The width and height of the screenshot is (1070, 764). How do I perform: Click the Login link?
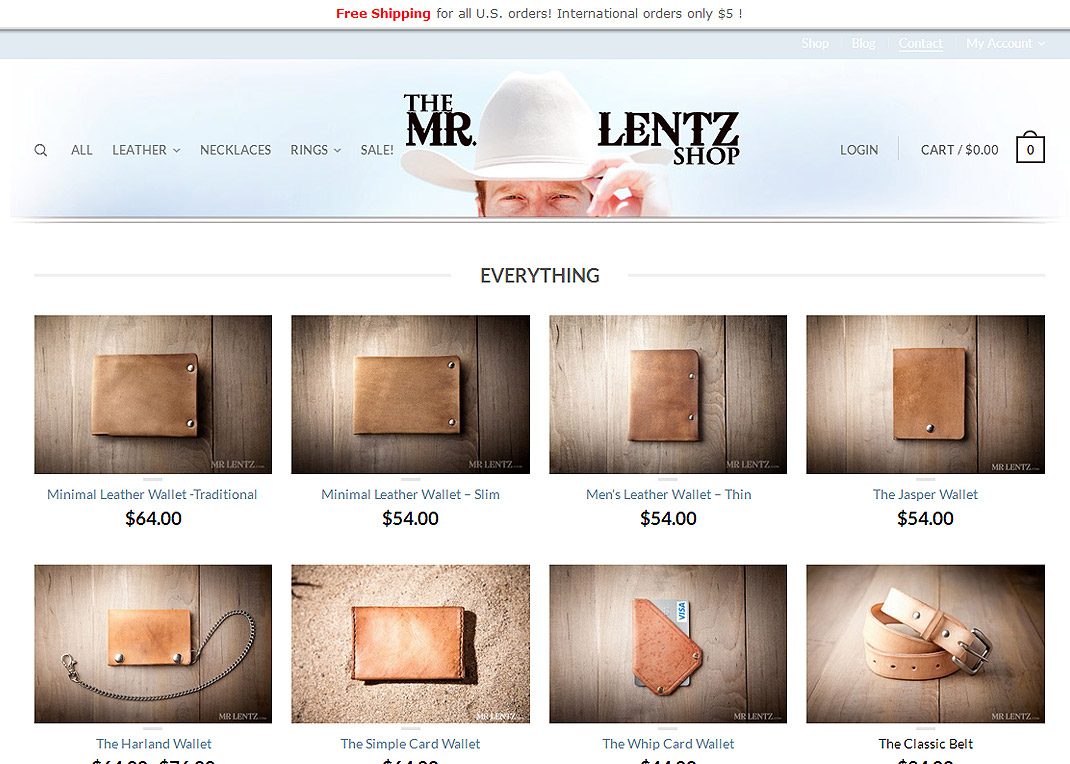tap(858, 150)
